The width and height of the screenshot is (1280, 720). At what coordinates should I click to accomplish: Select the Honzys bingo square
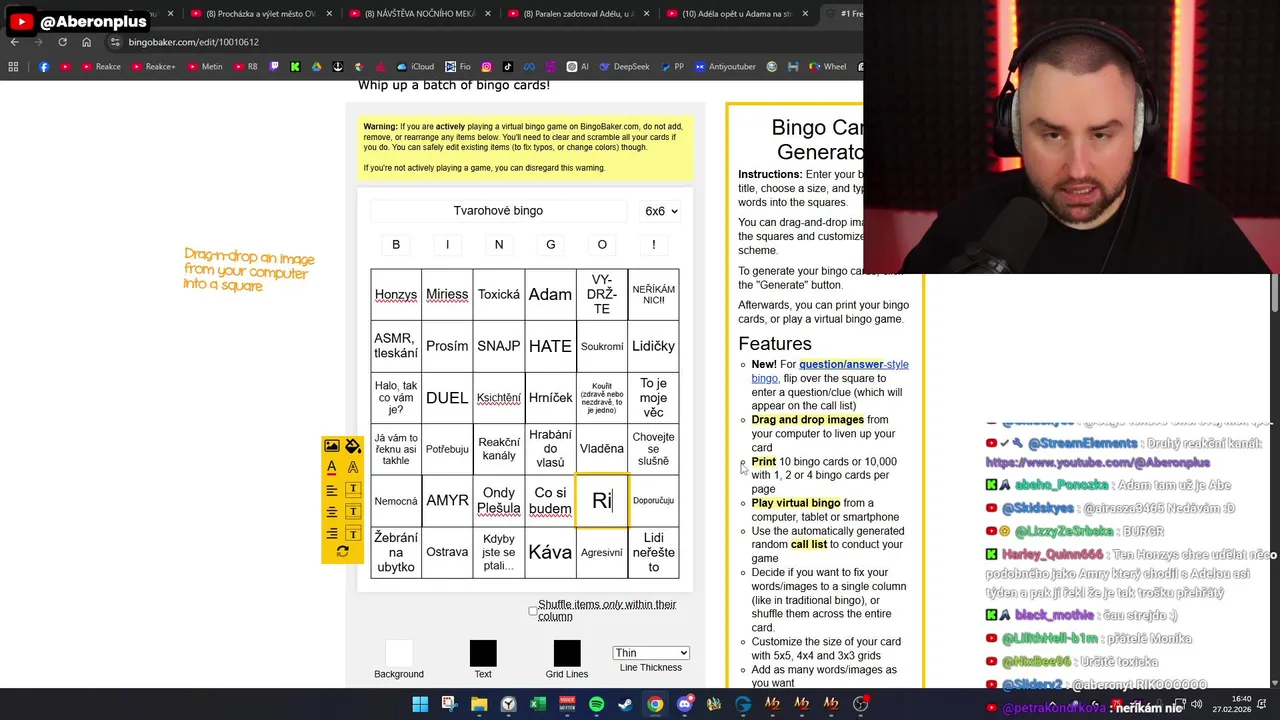[x=396, y=295]
